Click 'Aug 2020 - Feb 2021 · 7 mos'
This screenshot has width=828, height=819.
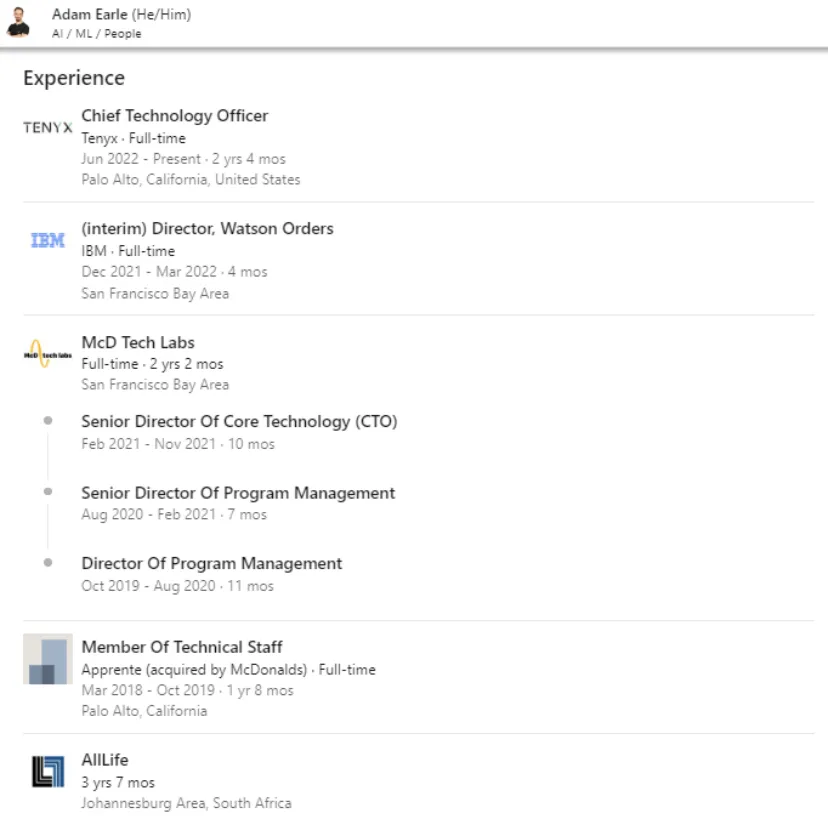coord(174,514)
